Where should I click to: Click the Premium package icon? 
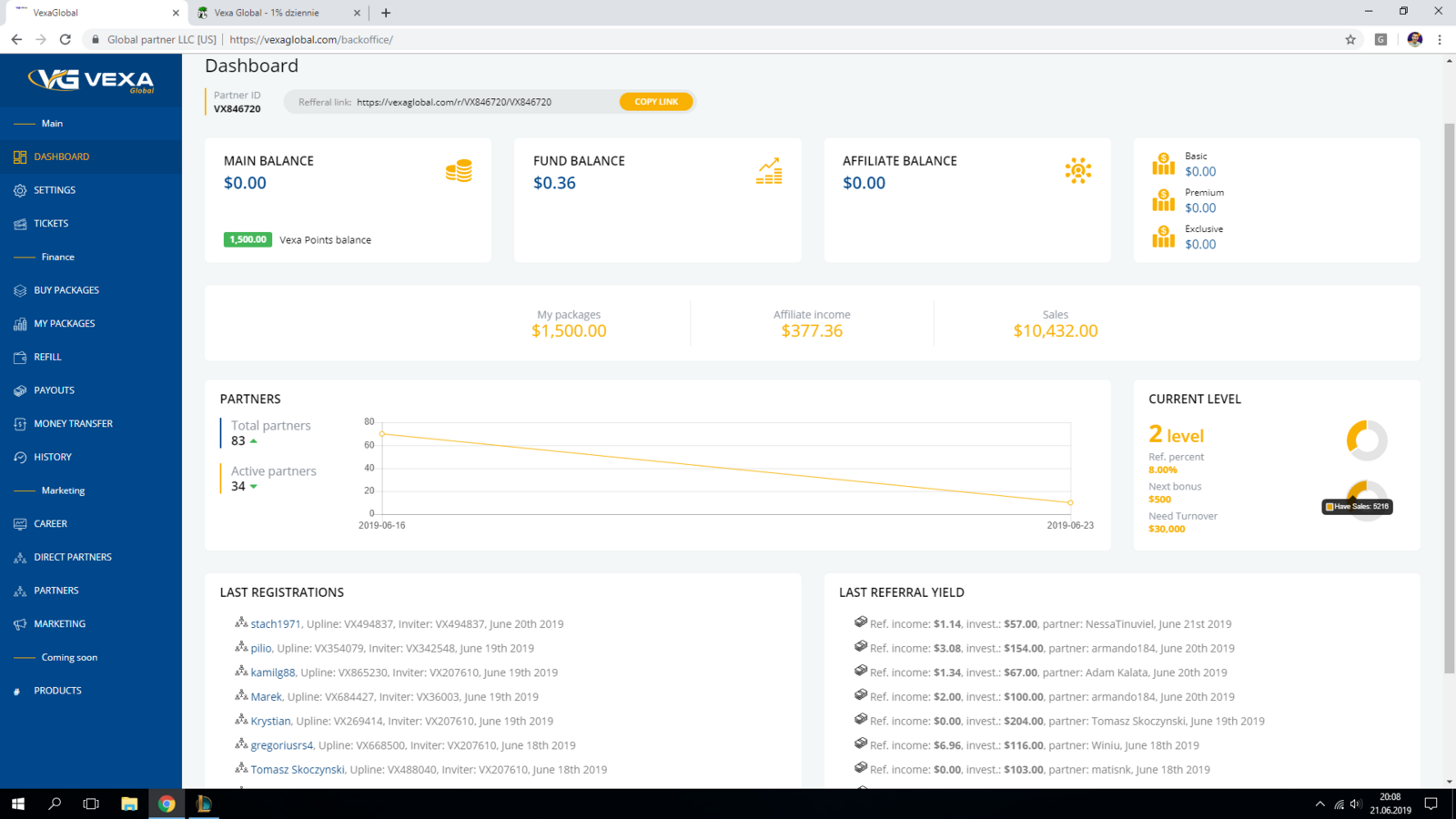coord(1163,200)
